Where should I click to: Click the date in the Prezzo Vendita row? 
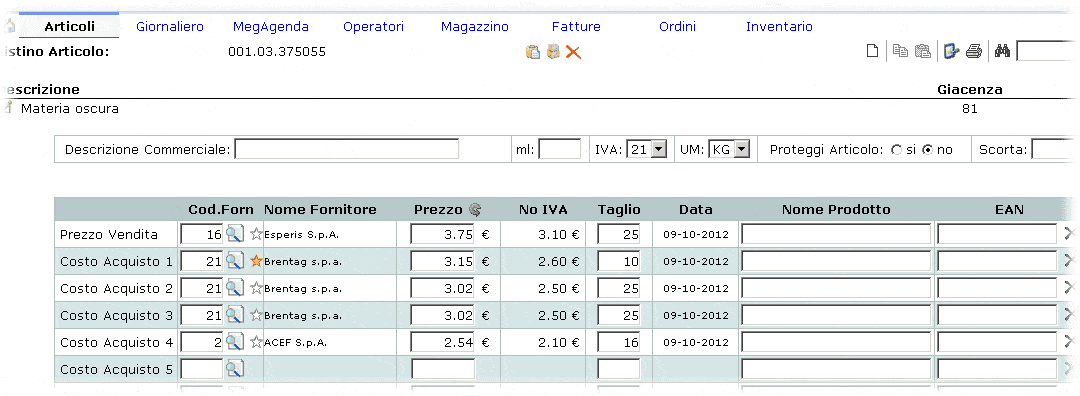click(696, 234)
